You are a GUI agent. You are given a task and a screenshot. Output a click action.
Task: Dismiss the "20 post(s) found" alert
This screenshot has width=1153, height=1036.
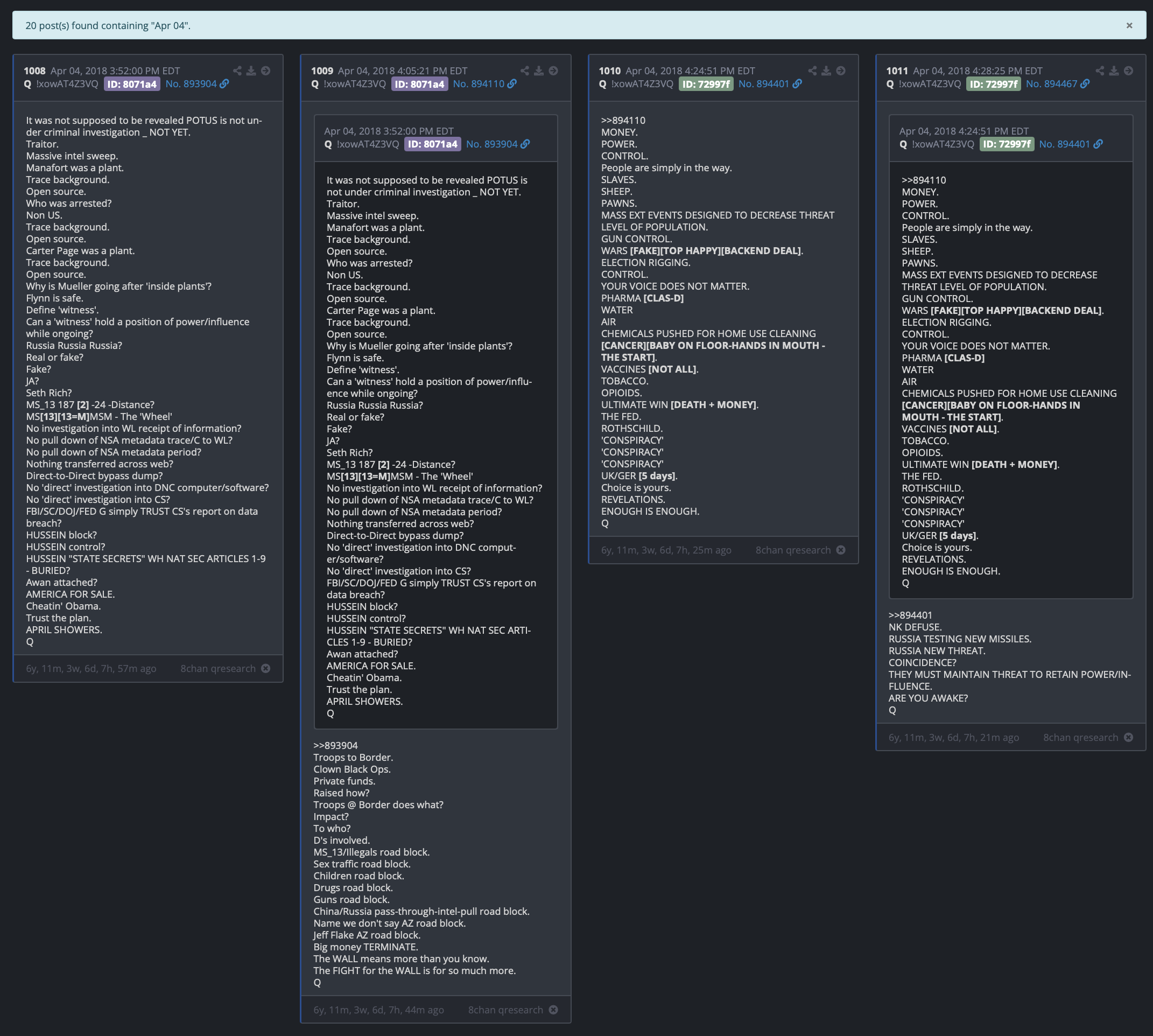pos(1129,26)
